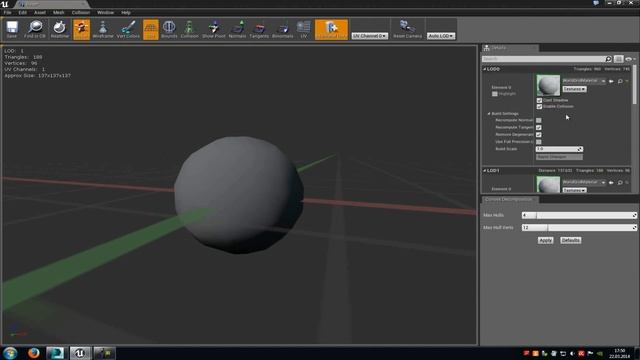Open LOD1 Textures dropdown

coord(574,190)
